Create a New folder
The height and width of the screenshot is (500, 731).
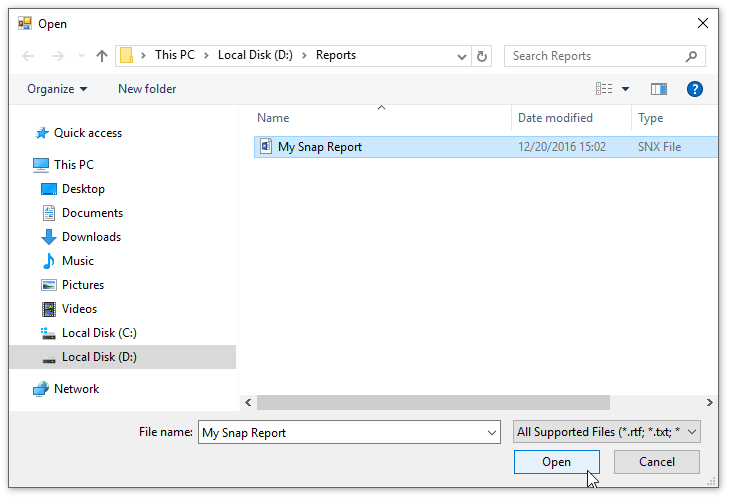(x=147, y=89)
